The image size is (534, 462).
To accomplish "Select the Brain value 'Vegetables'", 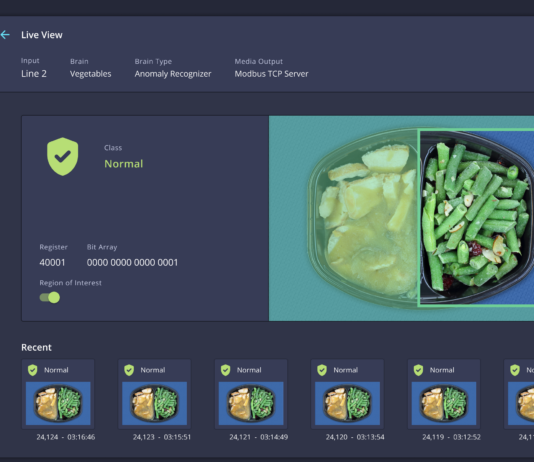I will [x=91, y=74].
